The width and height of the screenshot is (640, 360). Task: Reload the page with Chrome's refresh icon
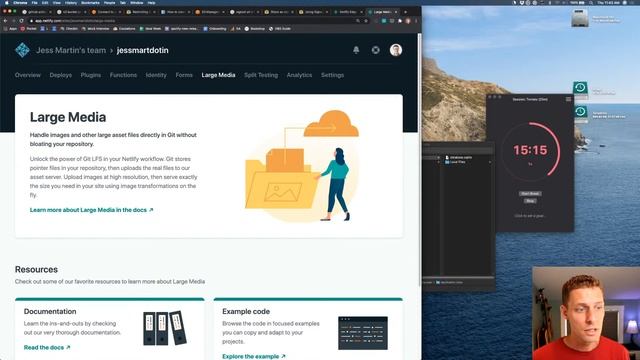21,20
